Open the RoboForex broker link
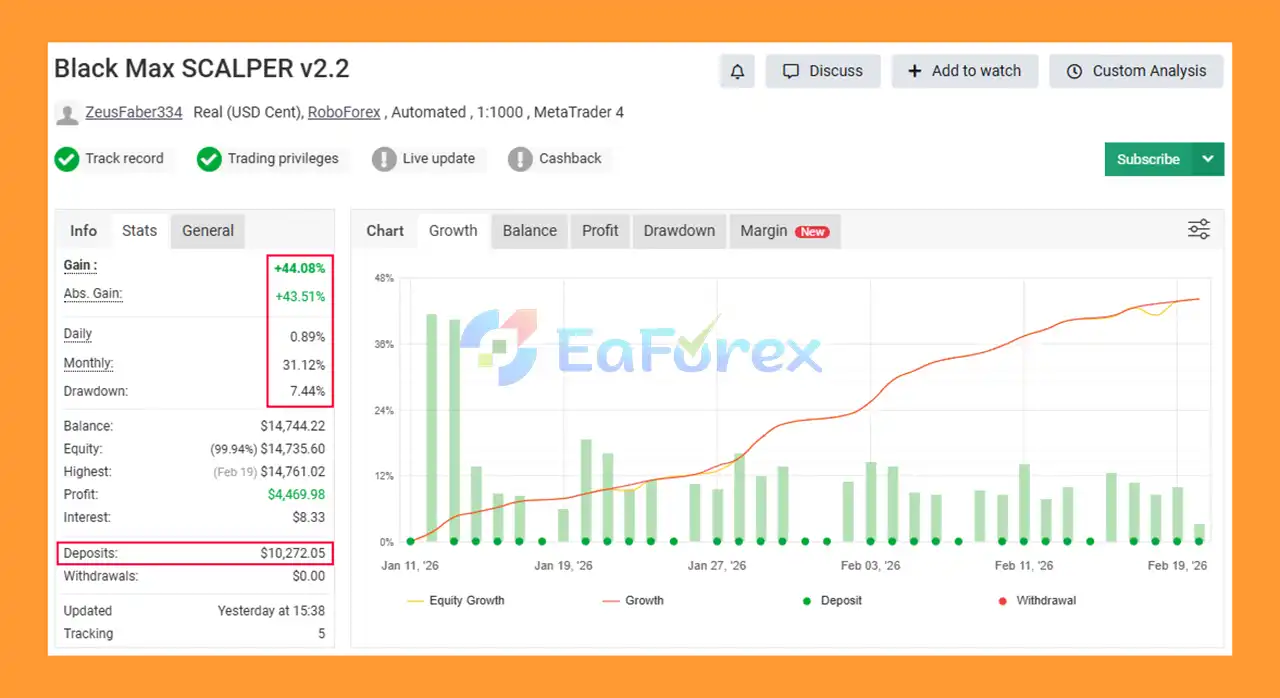 click(x=344, y=113)
